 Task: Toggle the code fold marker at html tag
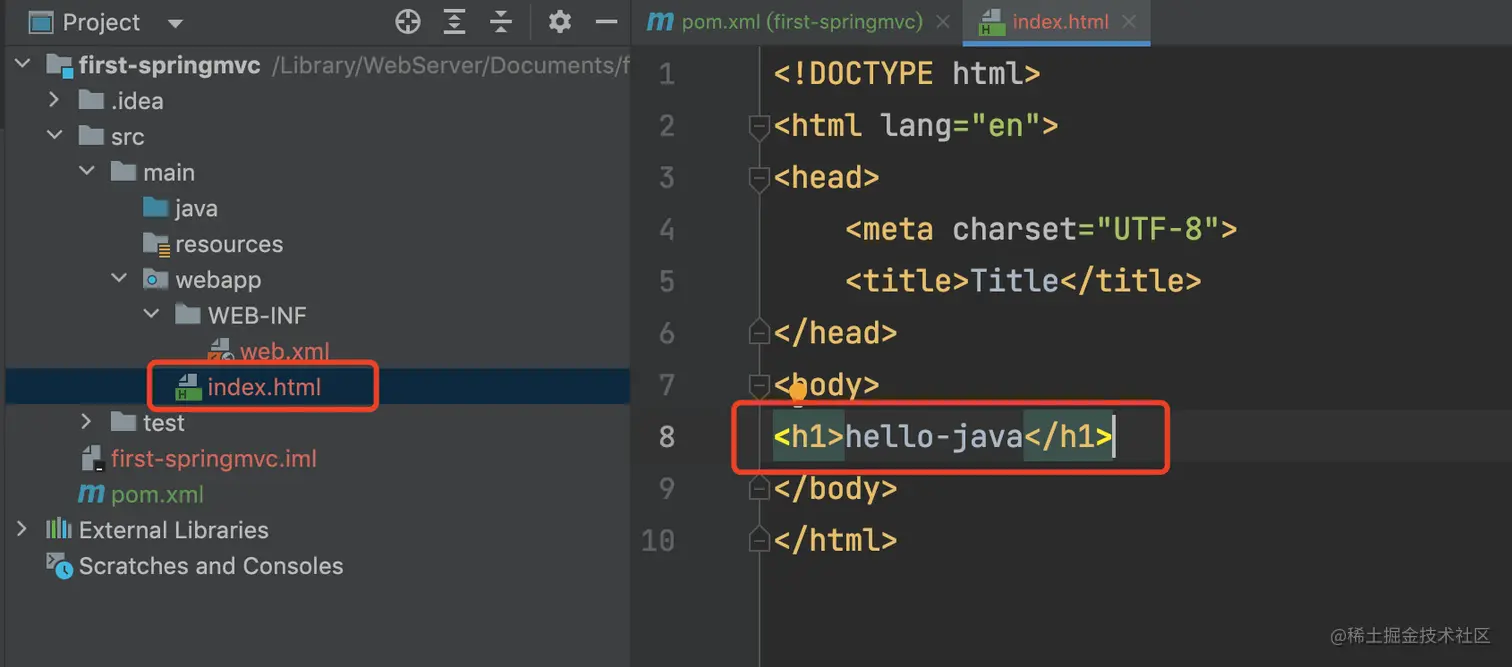[x=759, y=126]
